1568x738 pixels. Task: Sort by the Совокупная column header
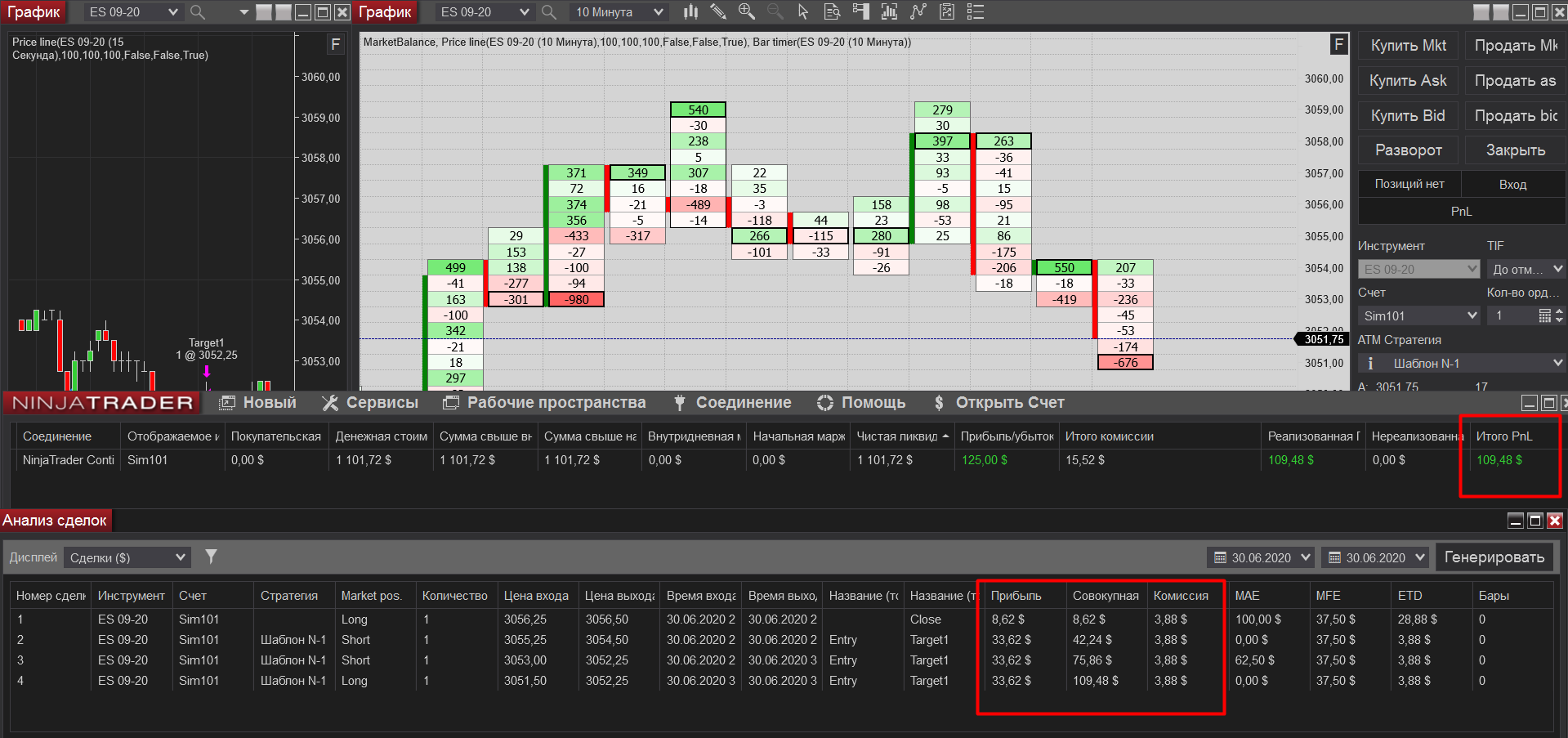pos(1106,596)
